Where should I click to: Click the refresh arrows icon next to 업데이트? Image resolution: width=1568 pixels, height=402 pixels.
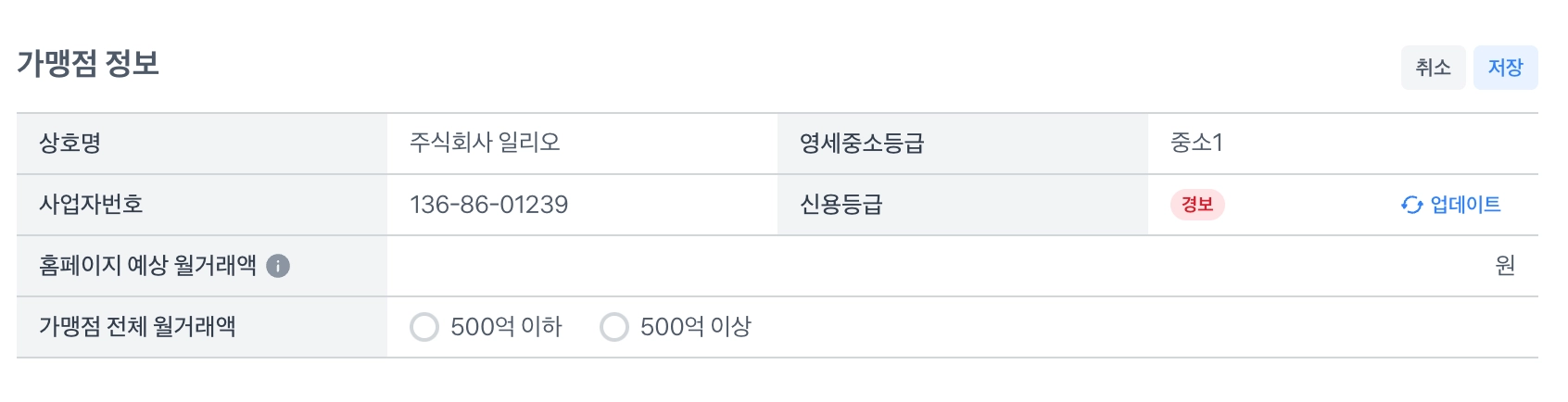[x=1411, y=206]
